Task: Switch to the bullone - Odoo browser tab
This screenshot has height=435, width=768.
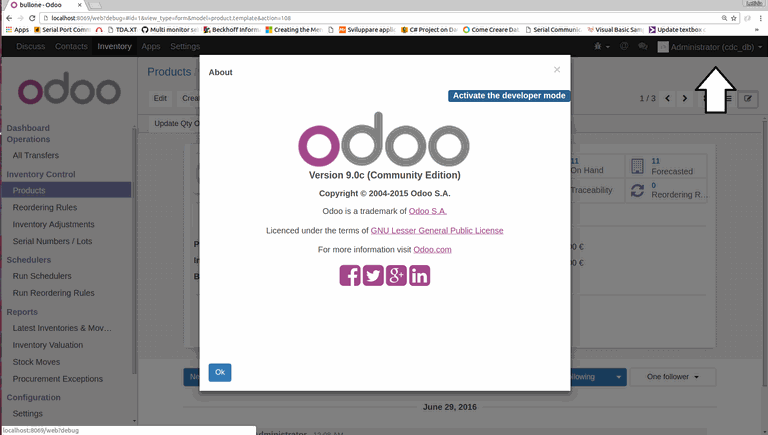Action: pyautogui.click(x=44, y=5)
